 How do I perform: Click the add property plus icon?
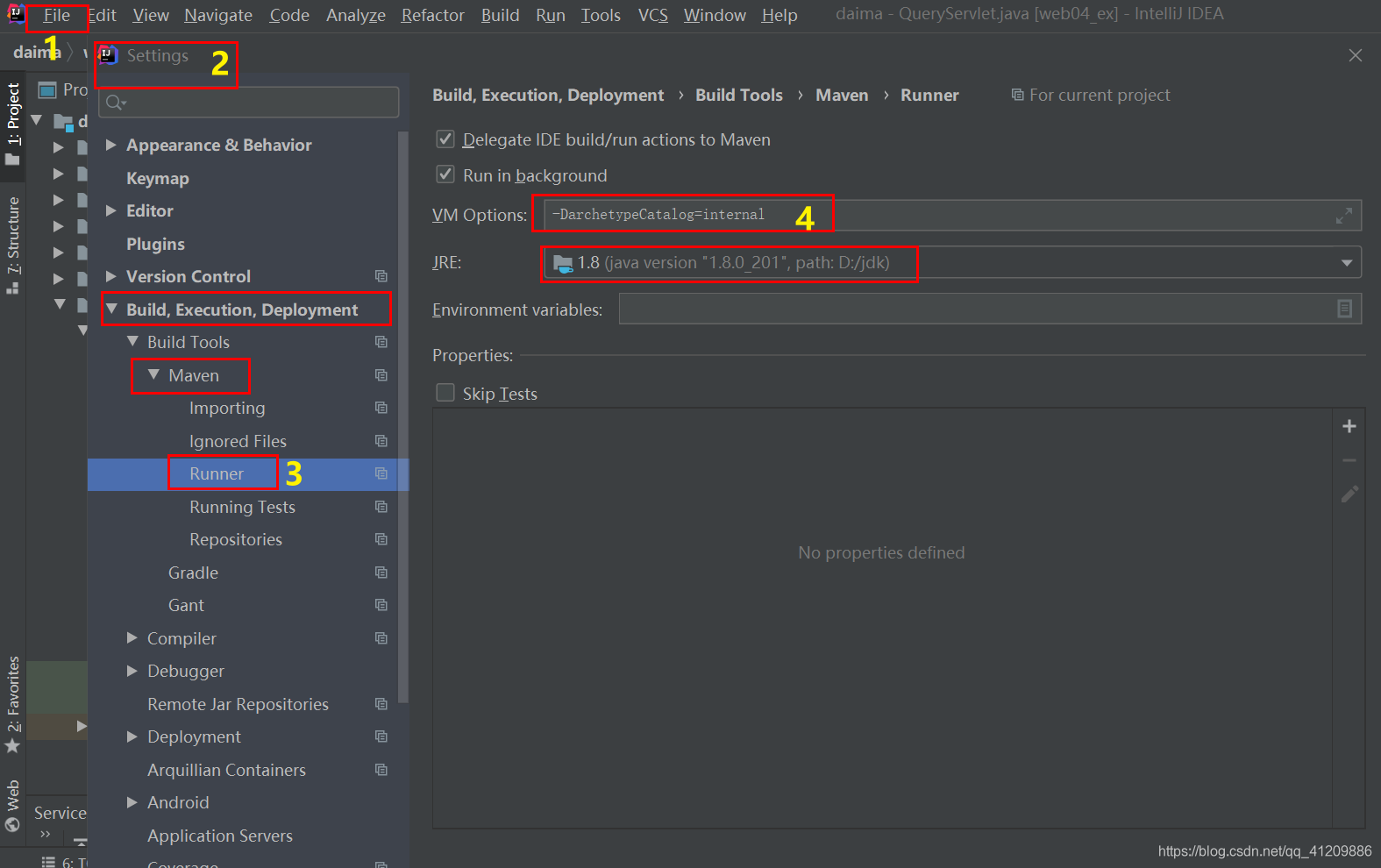click(1349, 426)
